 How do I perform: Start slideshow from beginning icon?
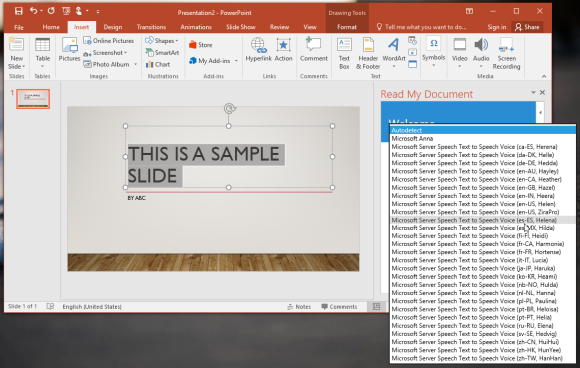[66, 11]
